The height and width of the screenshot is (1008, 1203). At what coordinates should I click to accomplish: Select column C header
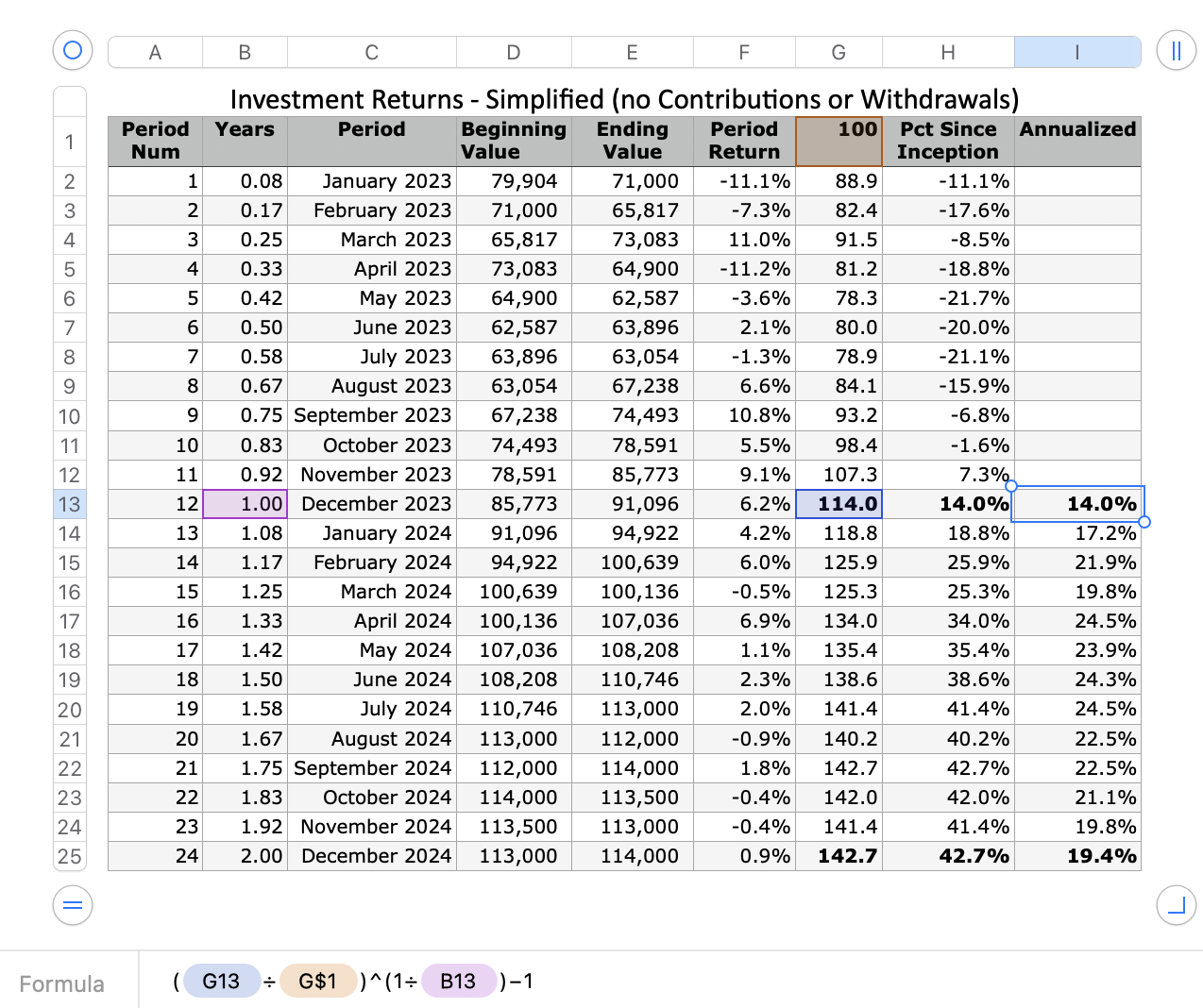(x=372, y=53)
